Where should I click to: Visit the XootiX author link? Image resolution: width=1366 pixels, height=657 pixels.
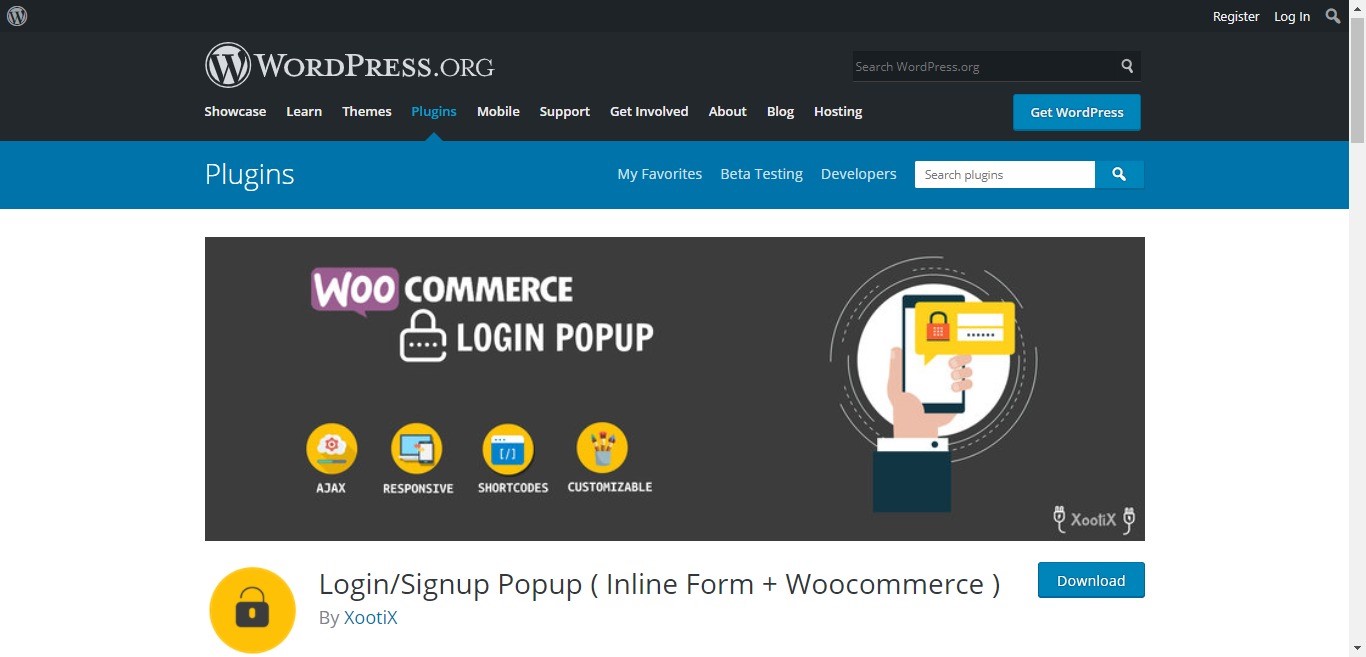pos(371,618)
